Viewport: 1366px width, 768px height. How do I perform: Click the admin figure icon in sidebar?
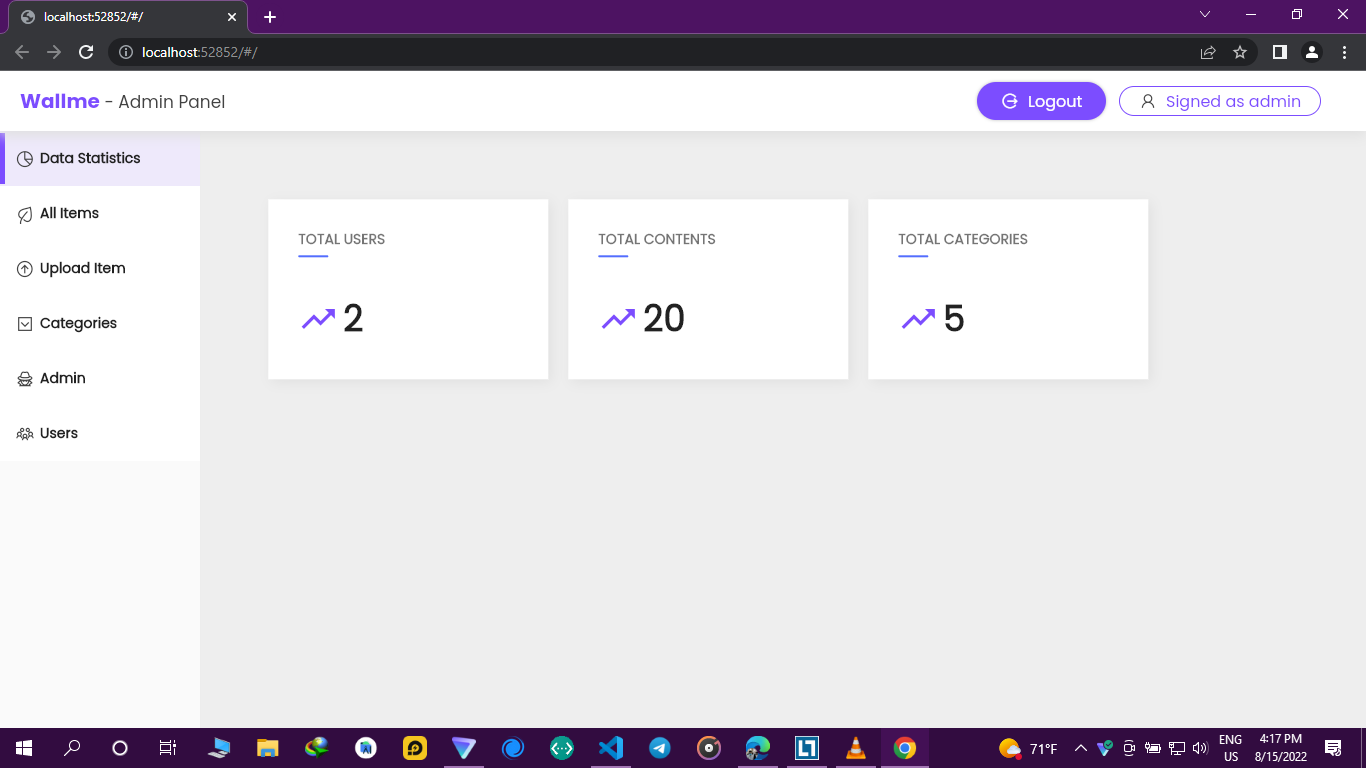tap(25, 379)
